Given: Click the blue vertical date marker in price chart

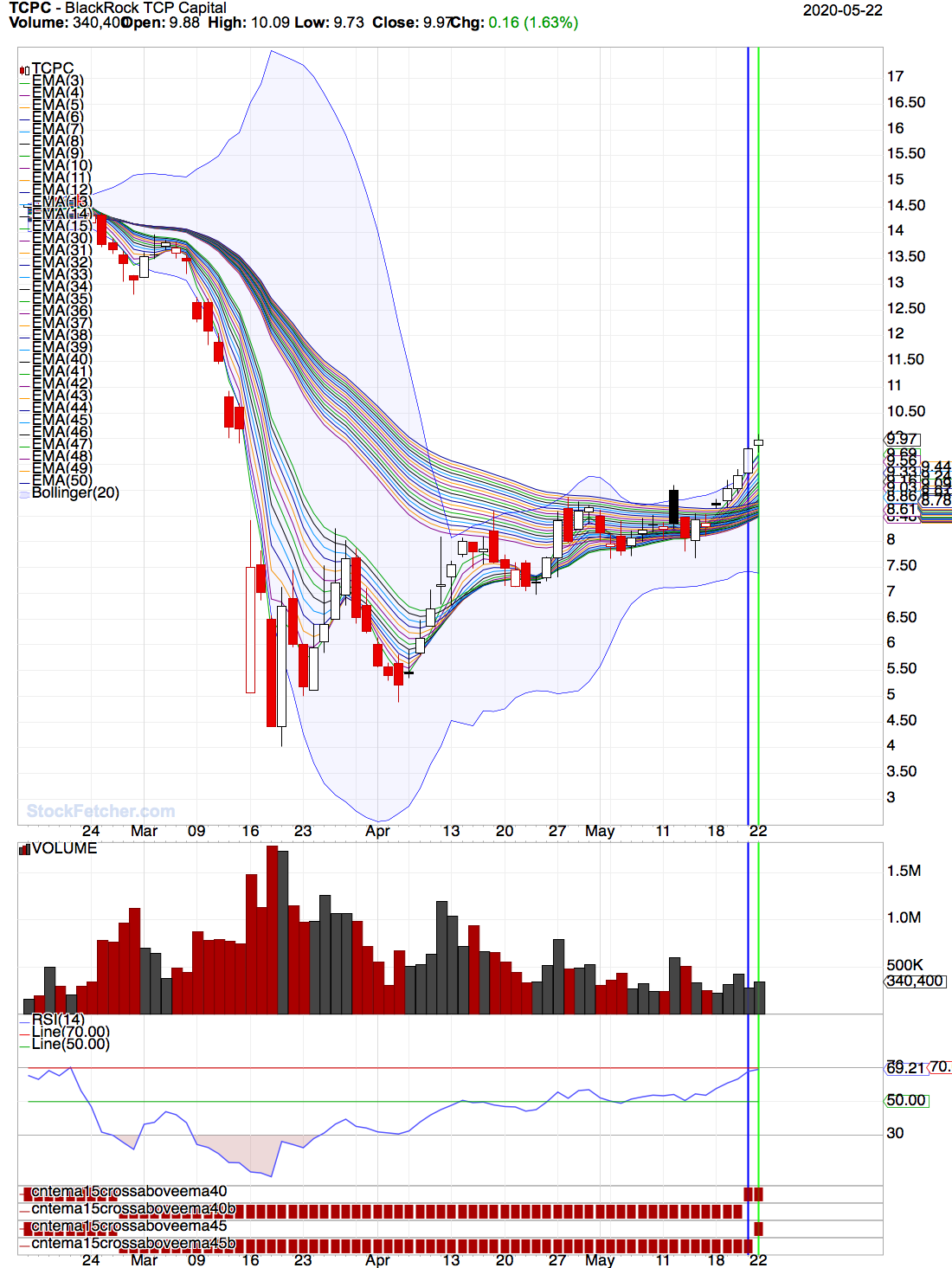Looking at the screenshot, I should 748,435.
